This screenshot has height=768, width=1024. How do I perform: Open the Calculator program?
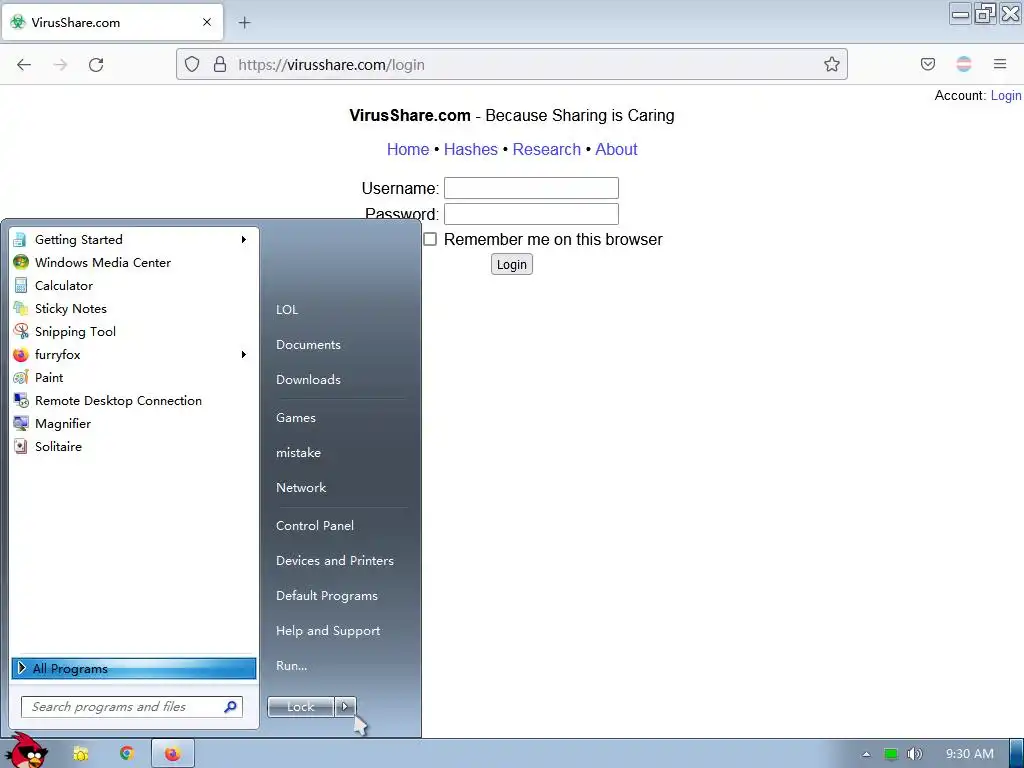point(133,285)
